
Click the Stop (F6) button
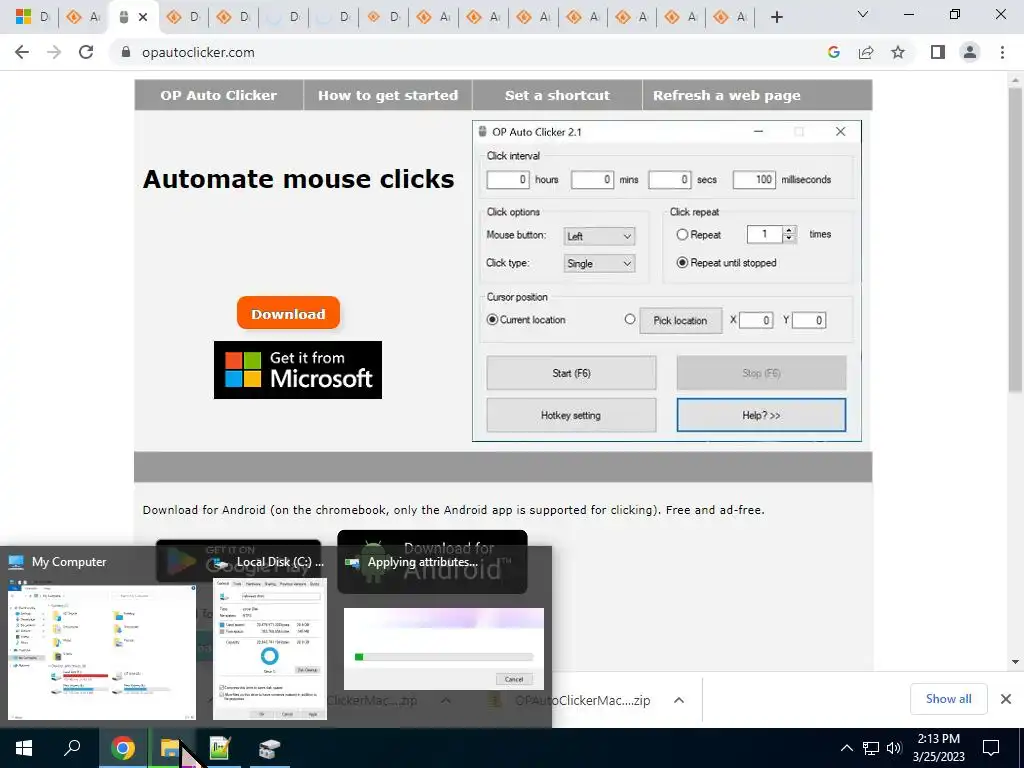761,373
